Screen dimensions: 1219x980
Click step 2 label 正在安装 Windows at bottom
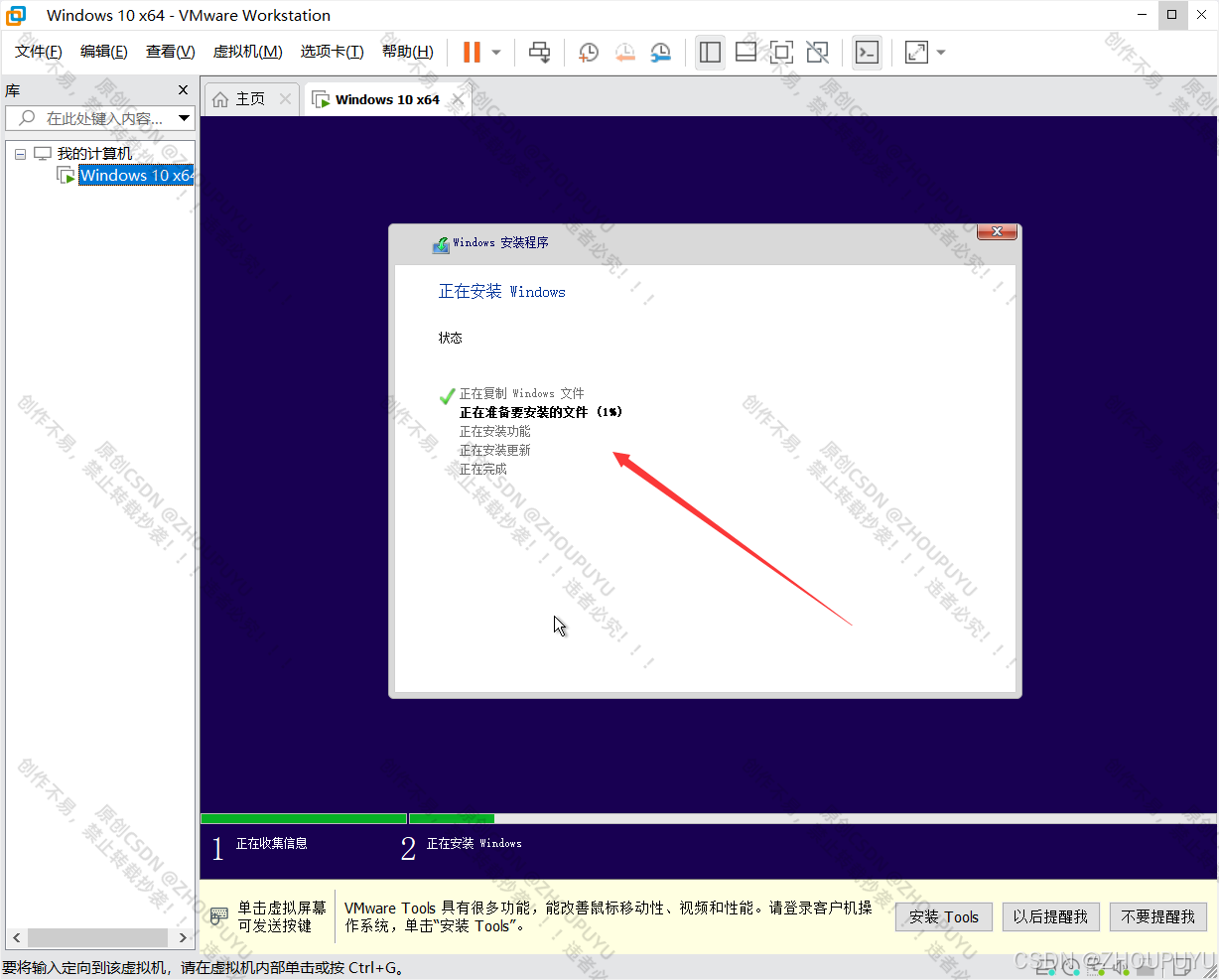coord(474,843)
